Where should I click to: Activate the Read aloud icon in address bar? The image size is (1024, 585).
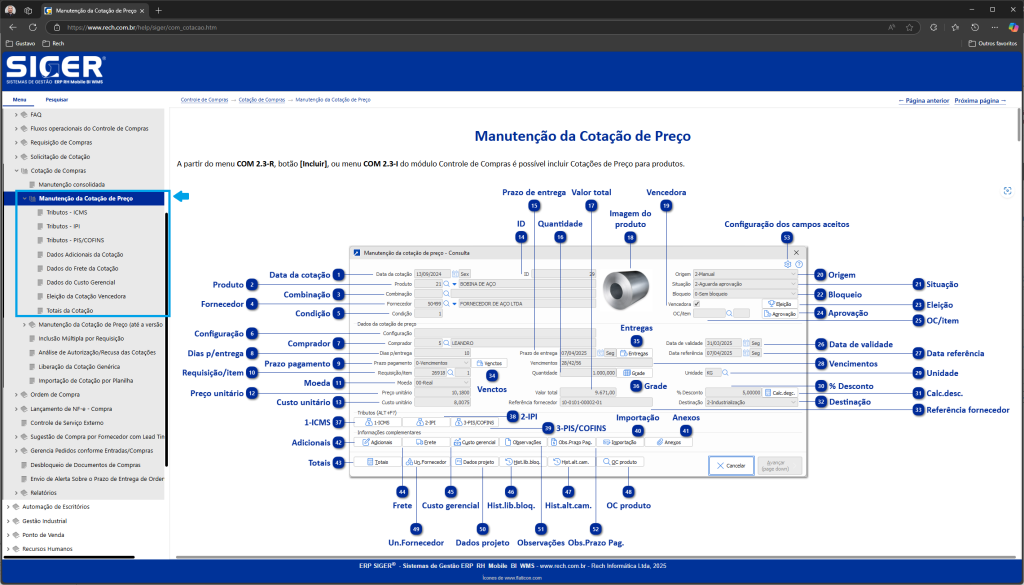tap(891, 27)
